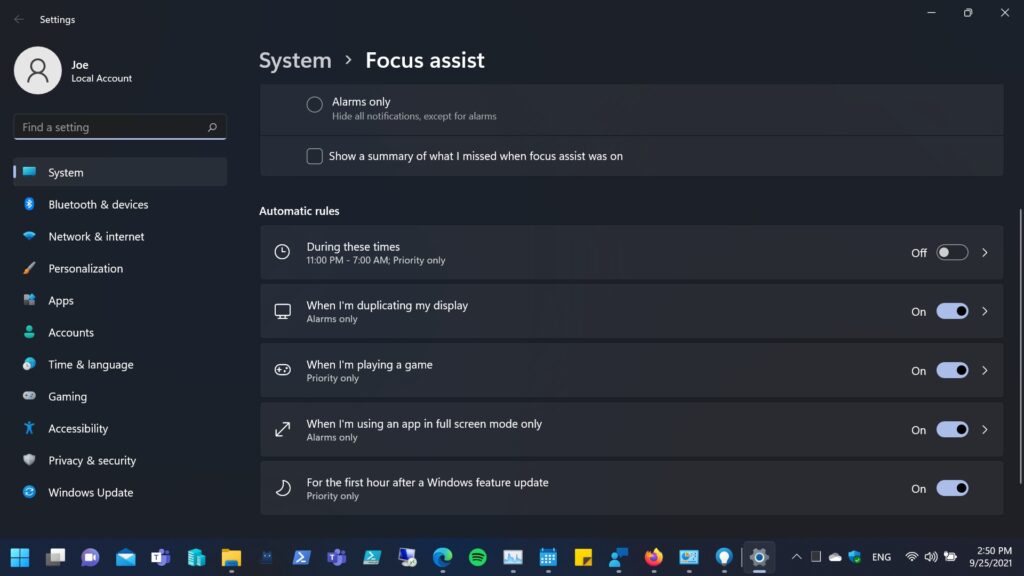
Task: Open Spotify from the taskbar
Action: point(478,557)
